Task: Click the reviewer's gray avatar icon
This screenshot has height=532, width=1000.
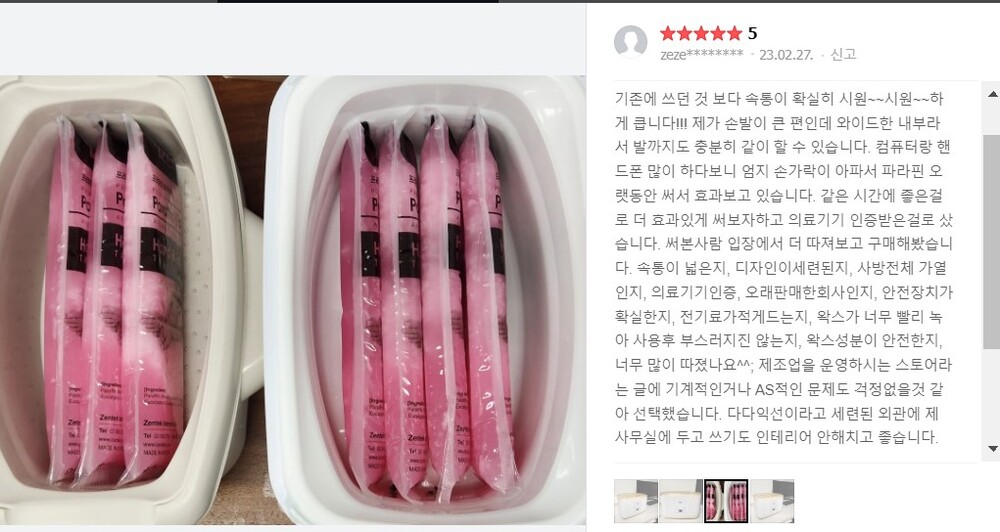Action: [x=630, y=42]
